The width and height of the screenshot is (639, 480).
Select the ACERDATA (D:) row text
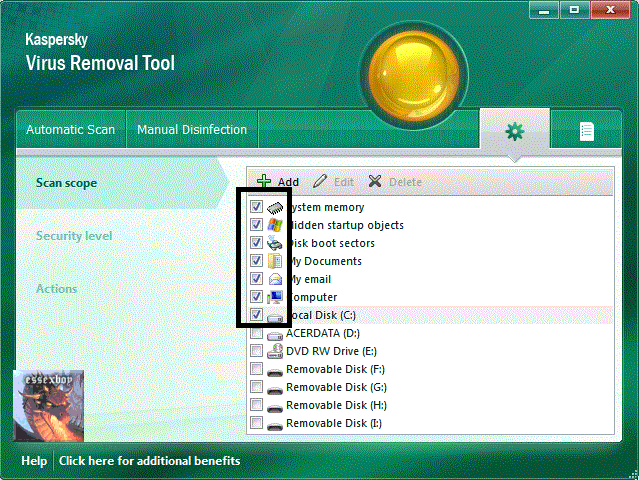pyautogui.click(x=323, y=333)
